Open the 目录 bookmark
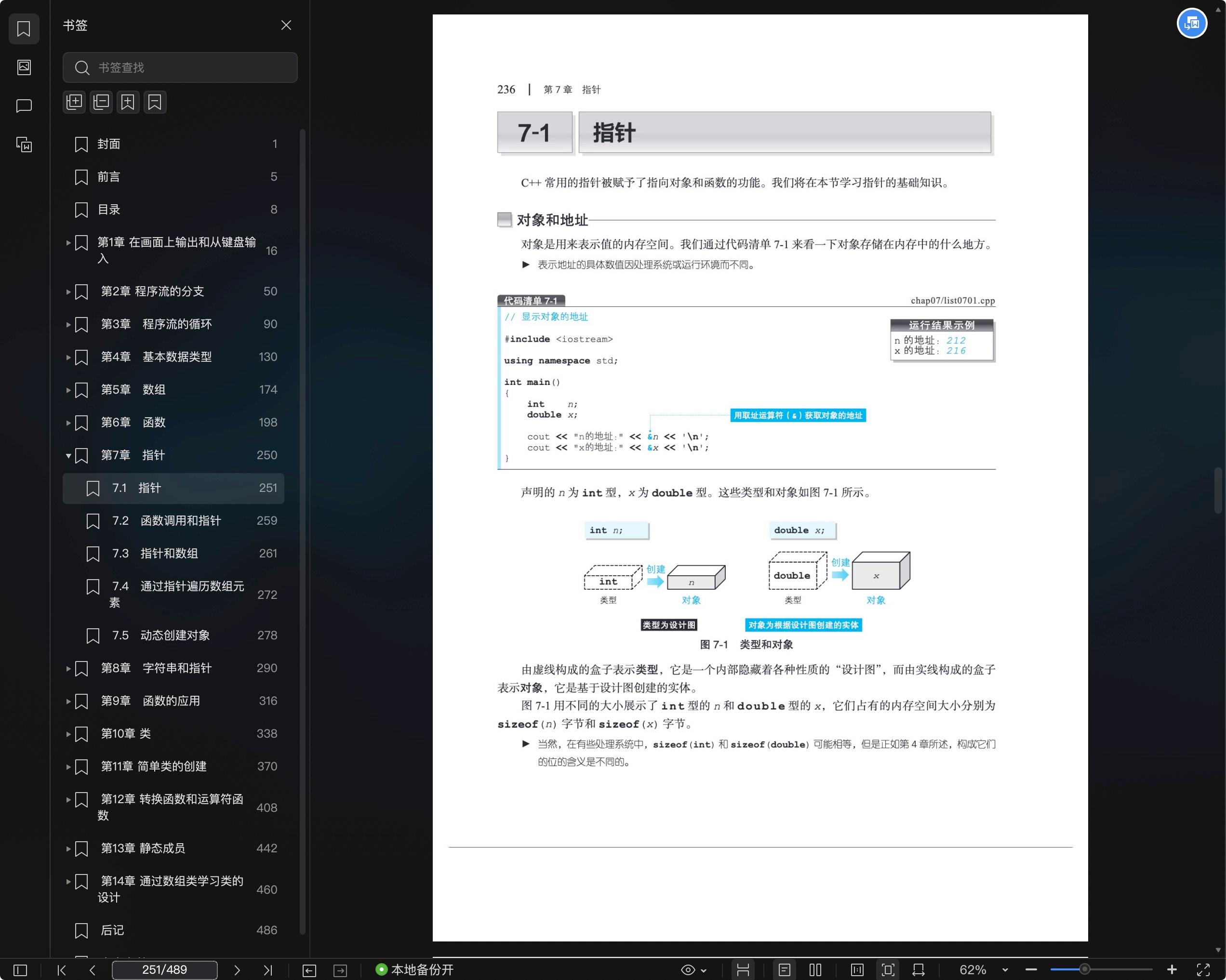This screenshot has height=980, width=1226. click(x=173, y=210)
